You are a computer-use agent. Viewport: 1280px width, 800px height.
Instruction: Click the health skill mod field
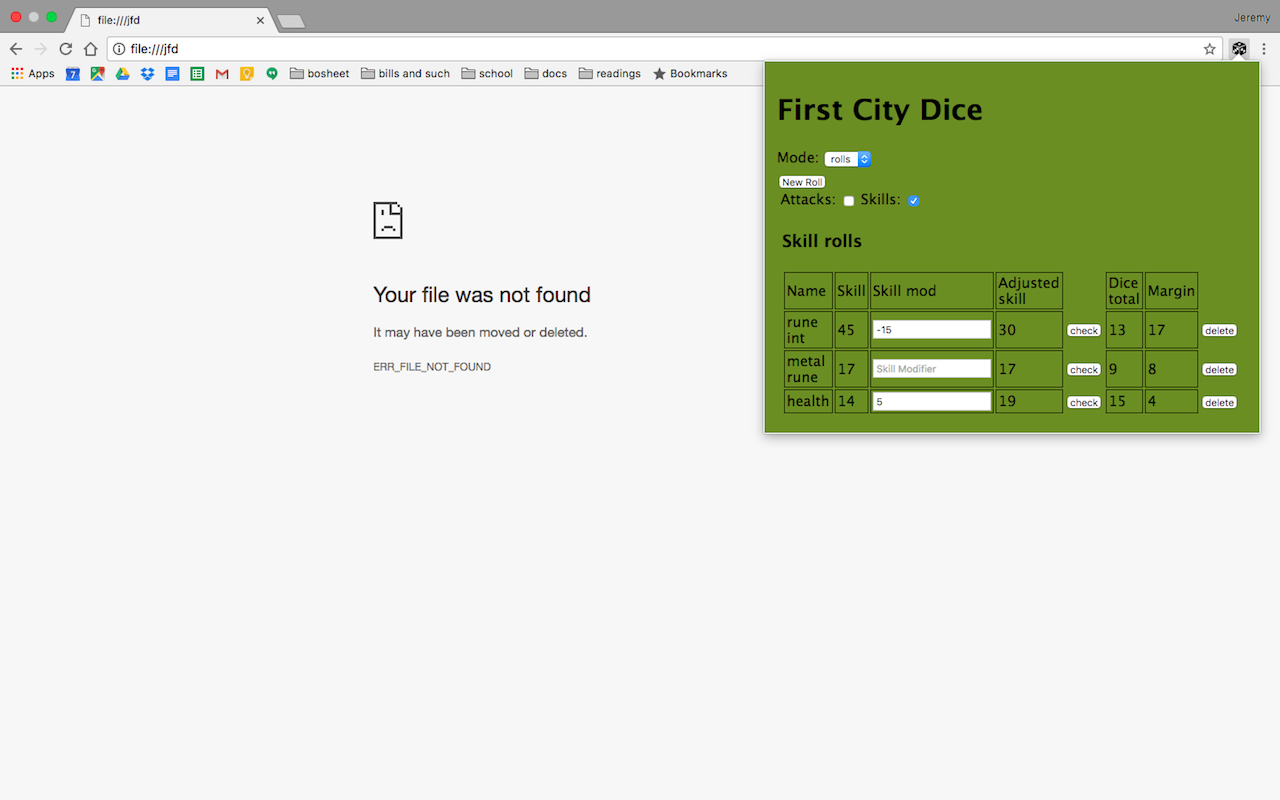(x=932, y=402)
